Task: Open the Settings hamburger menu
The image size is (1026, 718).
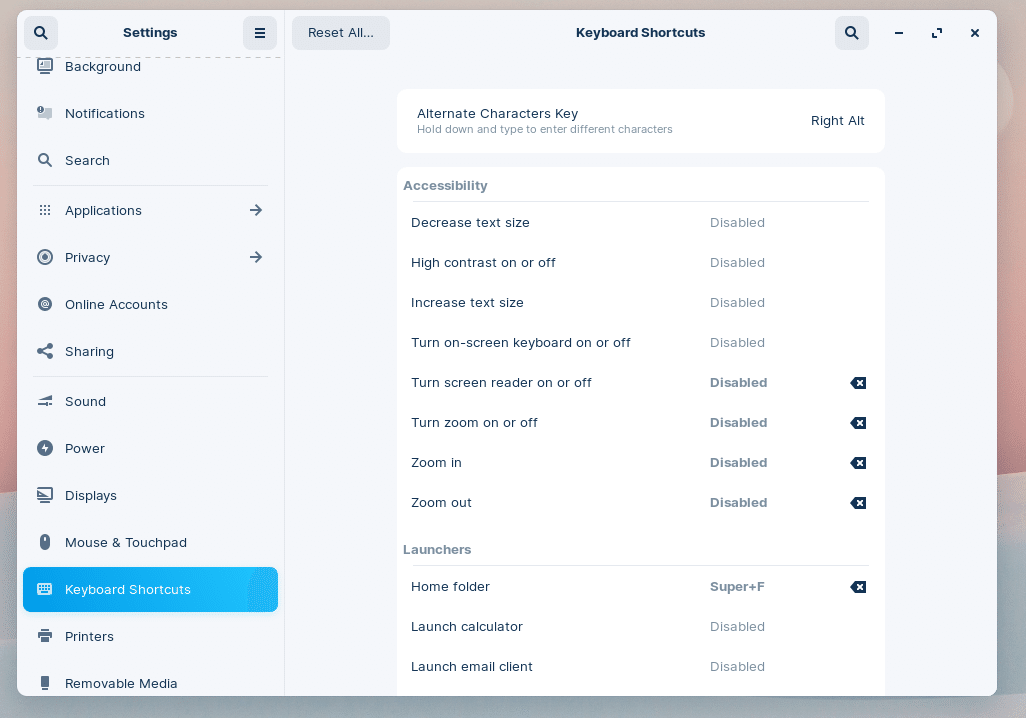Action: (260, 33)
